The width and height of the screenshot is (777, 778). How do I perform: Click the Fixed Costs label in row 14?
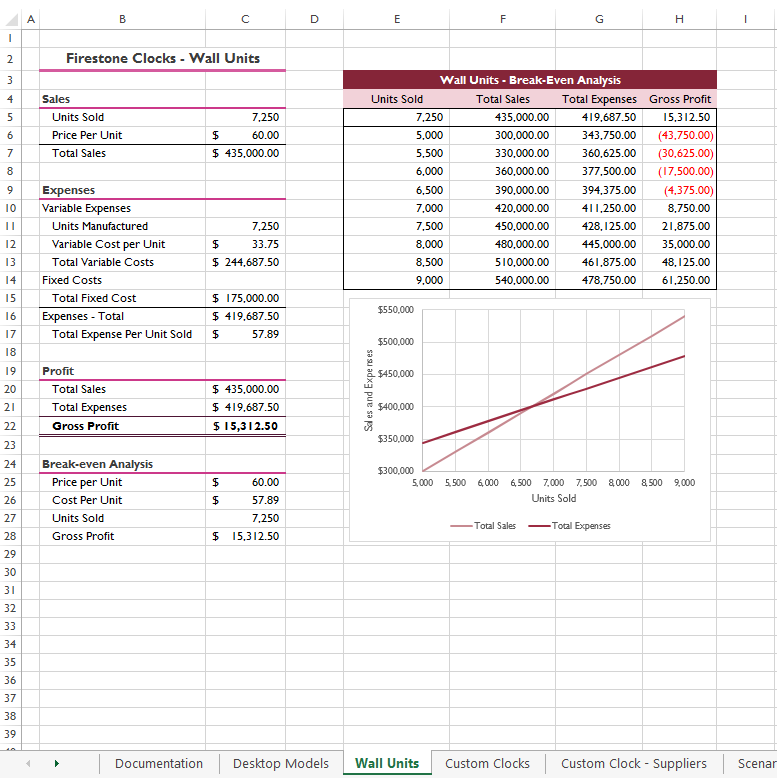[72, 280]
